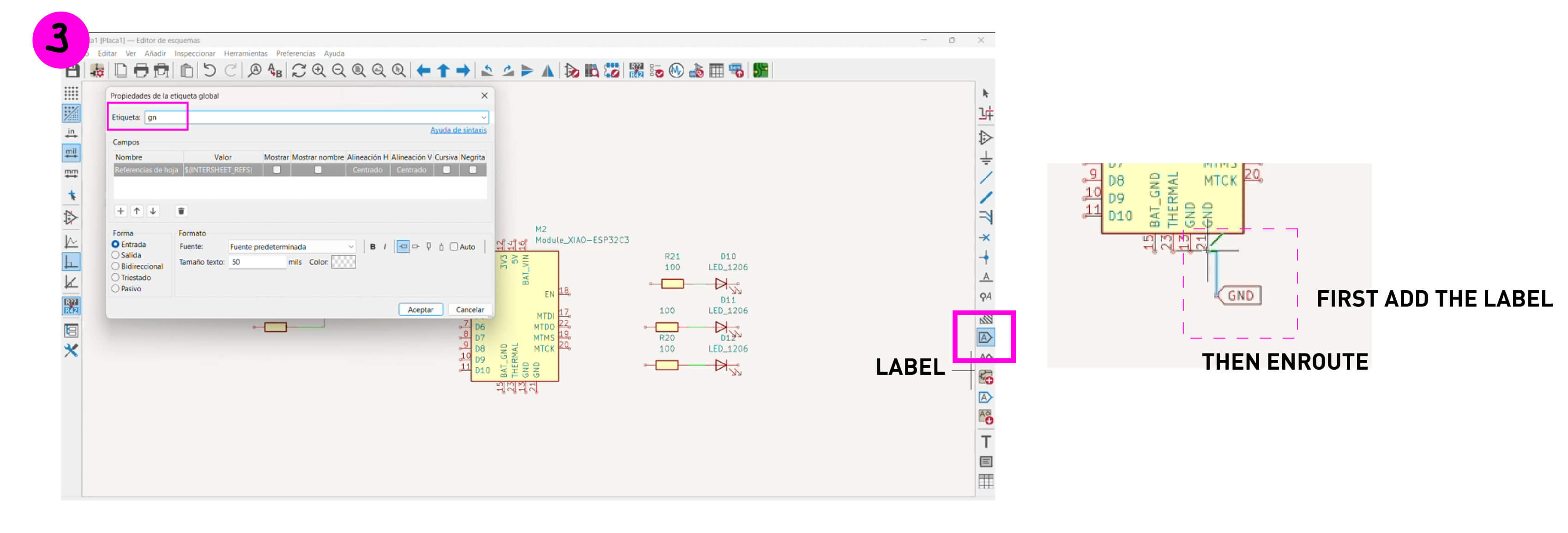Viewport: 1568px width, 533px height.
Task: Open the Fuente font dropdown
Action: tap(292, 246)
